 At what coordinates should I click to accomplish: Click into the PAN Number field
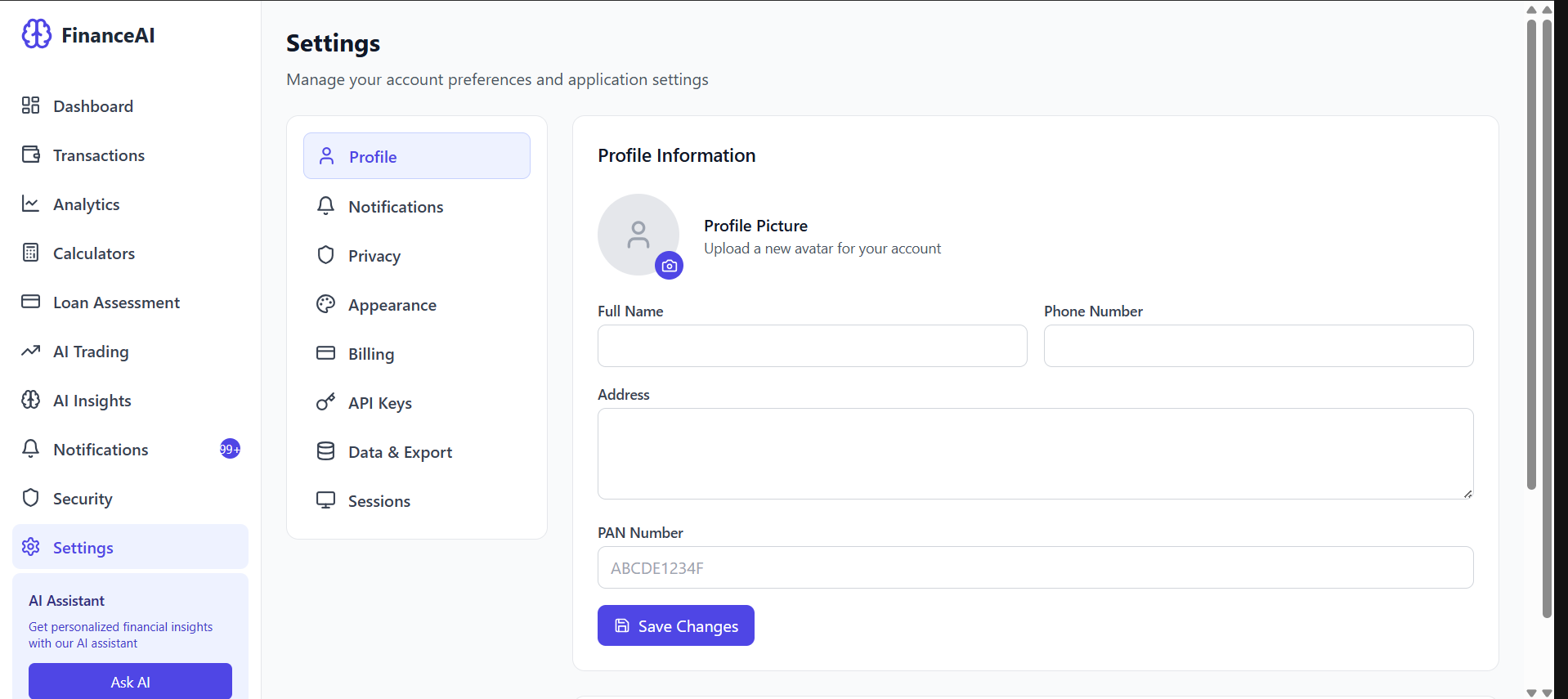pos(1035,567)
